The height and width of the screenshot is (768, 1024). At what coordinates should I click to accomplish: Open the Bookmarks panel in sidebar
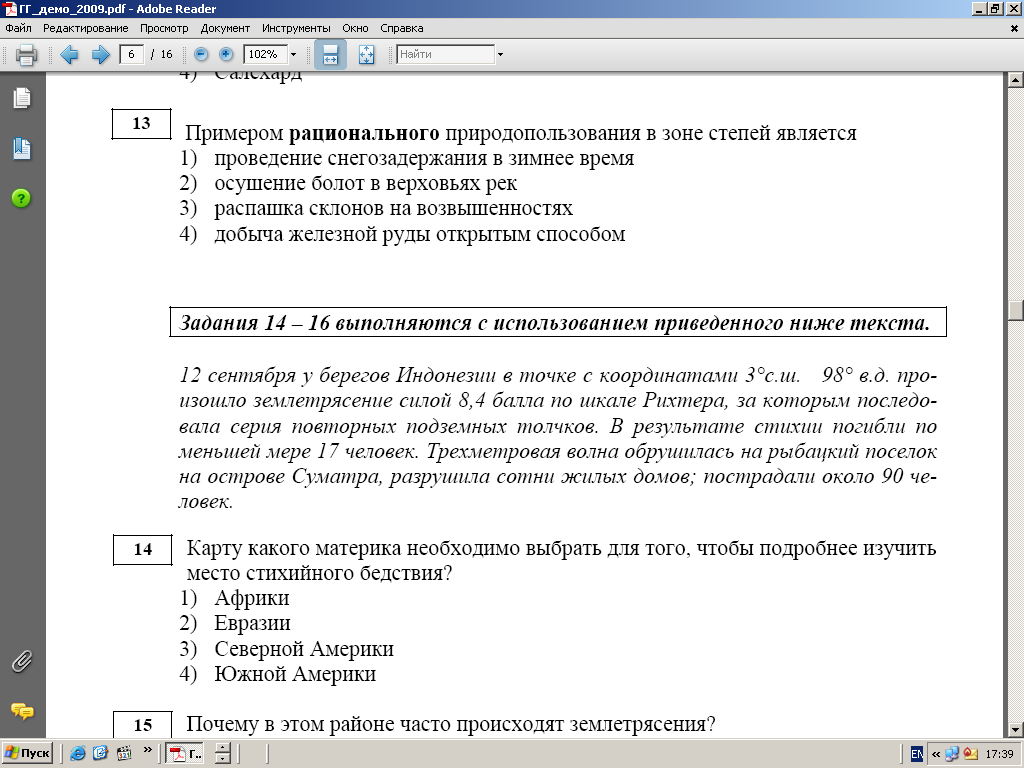[22, 148]
